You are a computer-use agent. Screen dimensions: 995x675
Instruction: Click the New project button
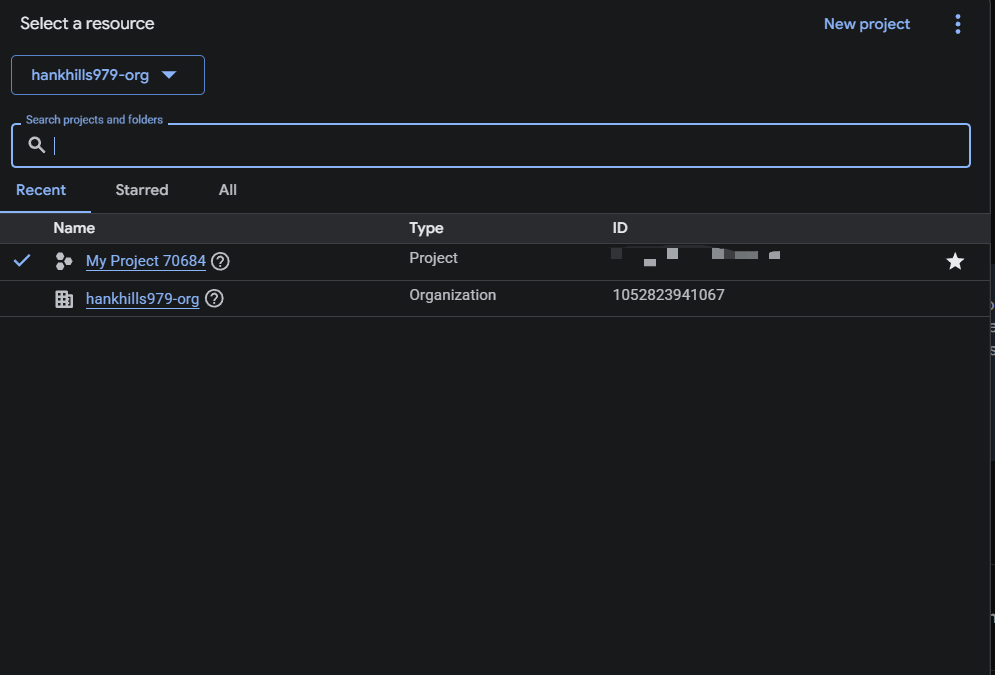point(867,24)
